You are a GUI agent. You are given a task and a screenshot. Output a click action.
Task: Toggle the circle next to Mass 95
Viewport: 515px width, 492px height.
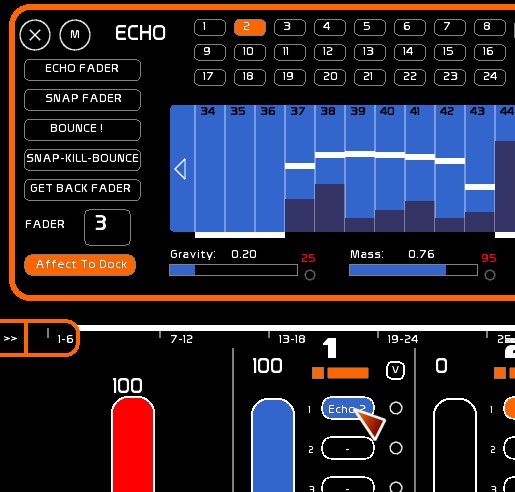tap(490, 275)
